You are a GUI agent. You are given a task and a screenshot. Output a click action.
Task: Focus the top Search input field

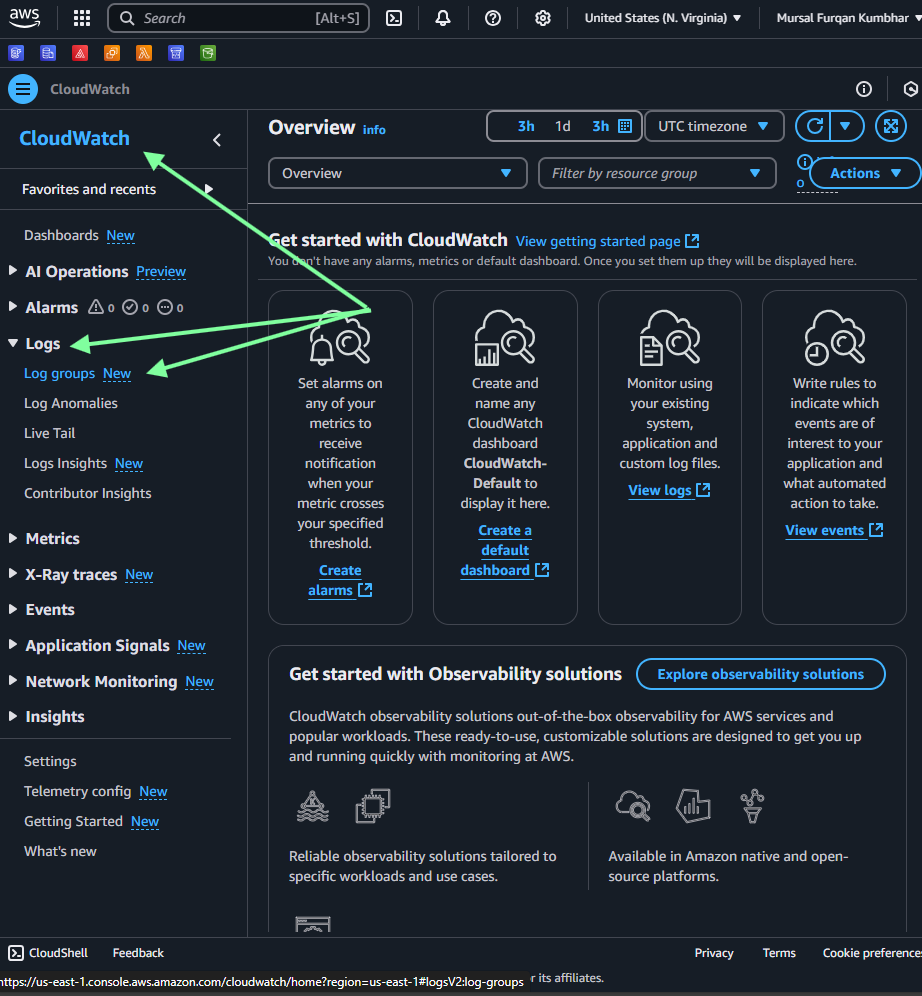click(x=239, y=18)
